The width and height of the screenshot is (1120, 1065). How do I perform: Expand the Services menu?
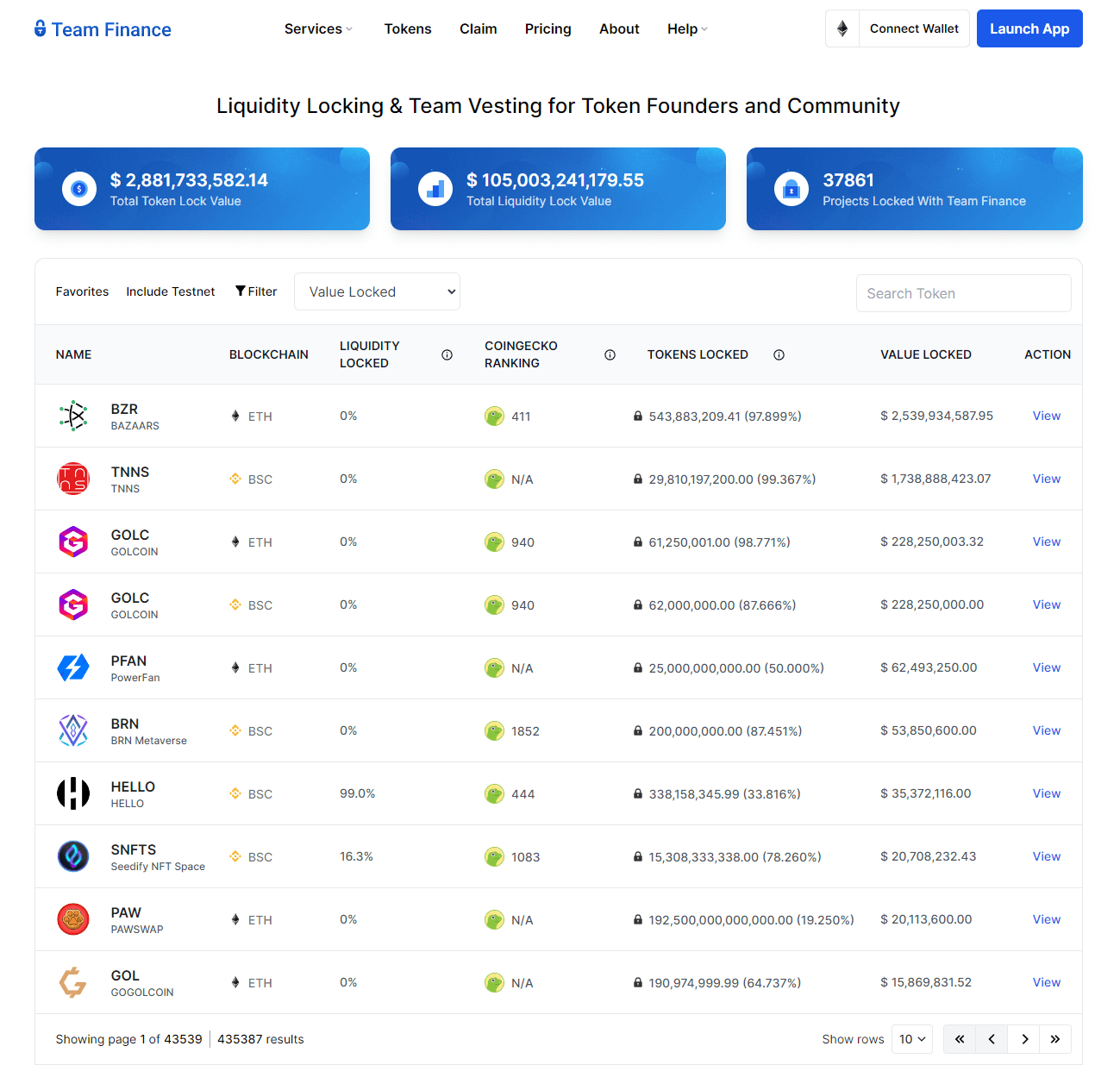pos(317,28)
